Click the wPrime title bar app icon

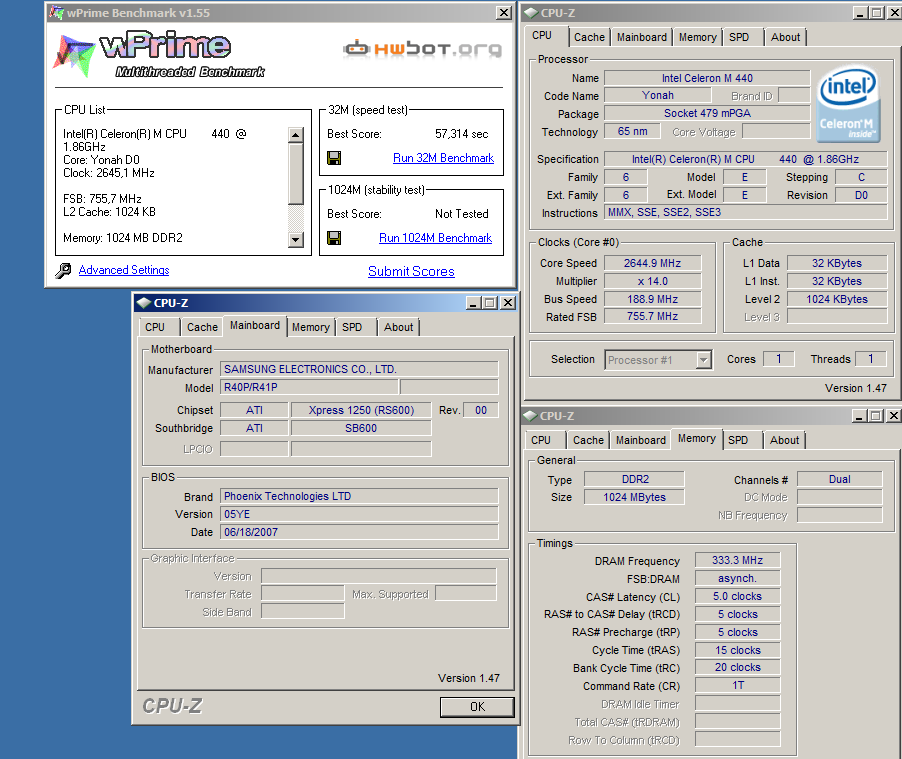(56, 12)
